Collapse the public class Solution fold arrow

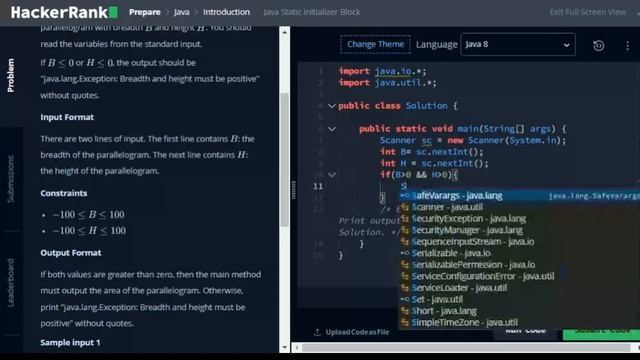pos(332,106)
